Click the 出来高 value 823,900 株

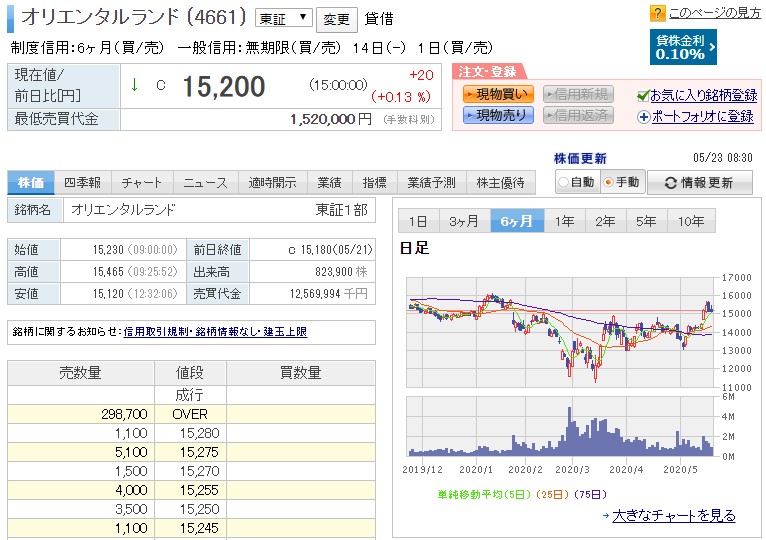pyautogui.click(x=341, y=272)
